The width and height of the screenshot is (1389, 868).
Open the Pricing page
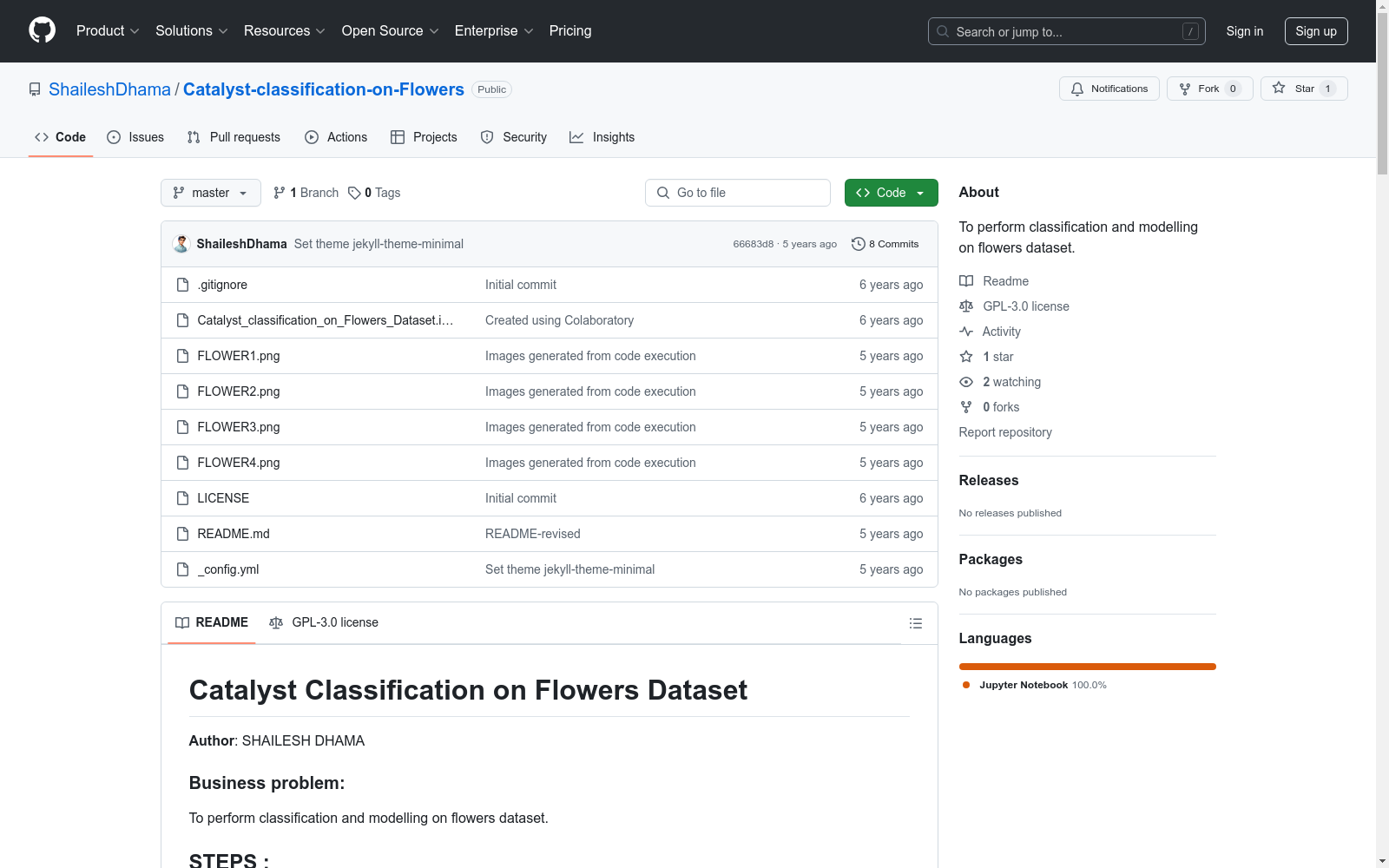point(570,30)
